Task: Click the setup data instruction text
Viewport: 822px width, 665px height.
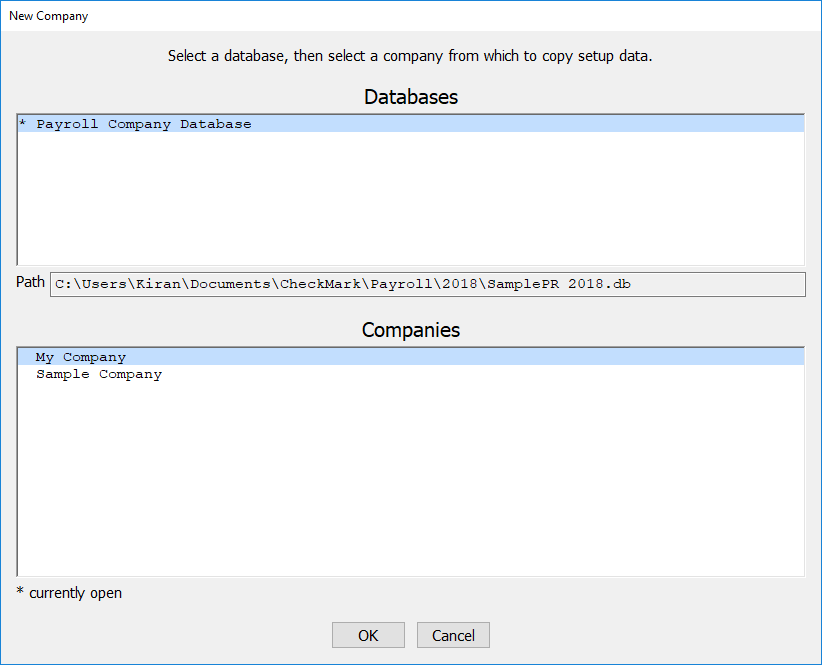Action: click(x=410, y=56)
